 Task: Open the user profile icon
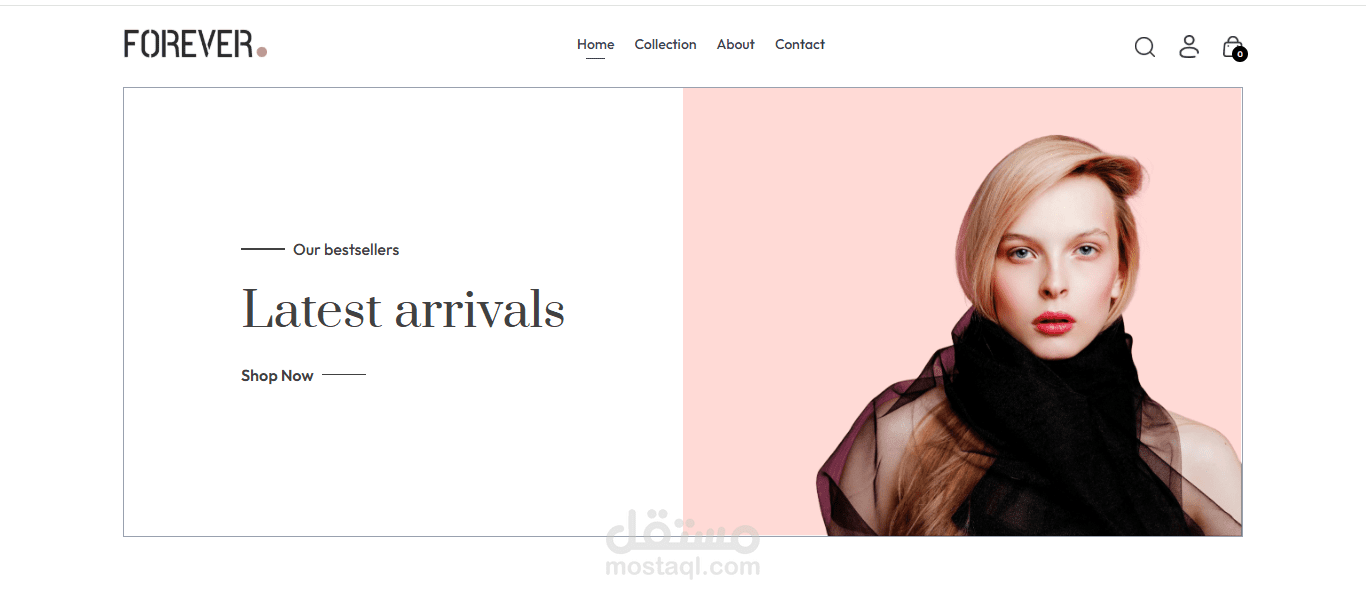[1189, 46]
